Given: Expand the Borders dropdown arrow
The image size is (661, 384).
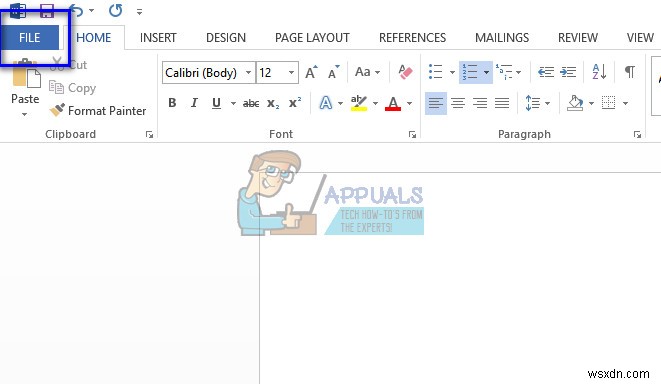Looking at the screenshot, I should click(x=625, y=103).
